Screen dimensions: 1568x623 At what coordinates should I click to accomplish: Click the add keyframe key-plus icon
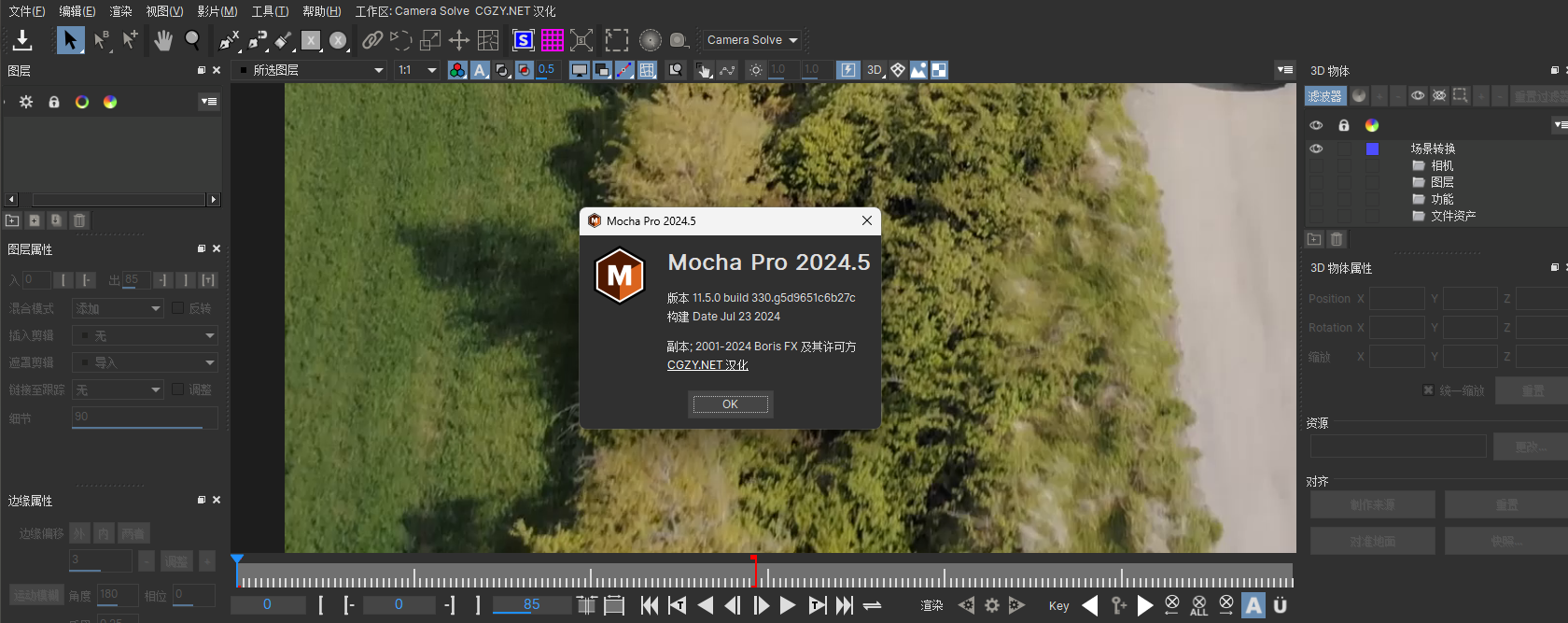point(1118,605)
